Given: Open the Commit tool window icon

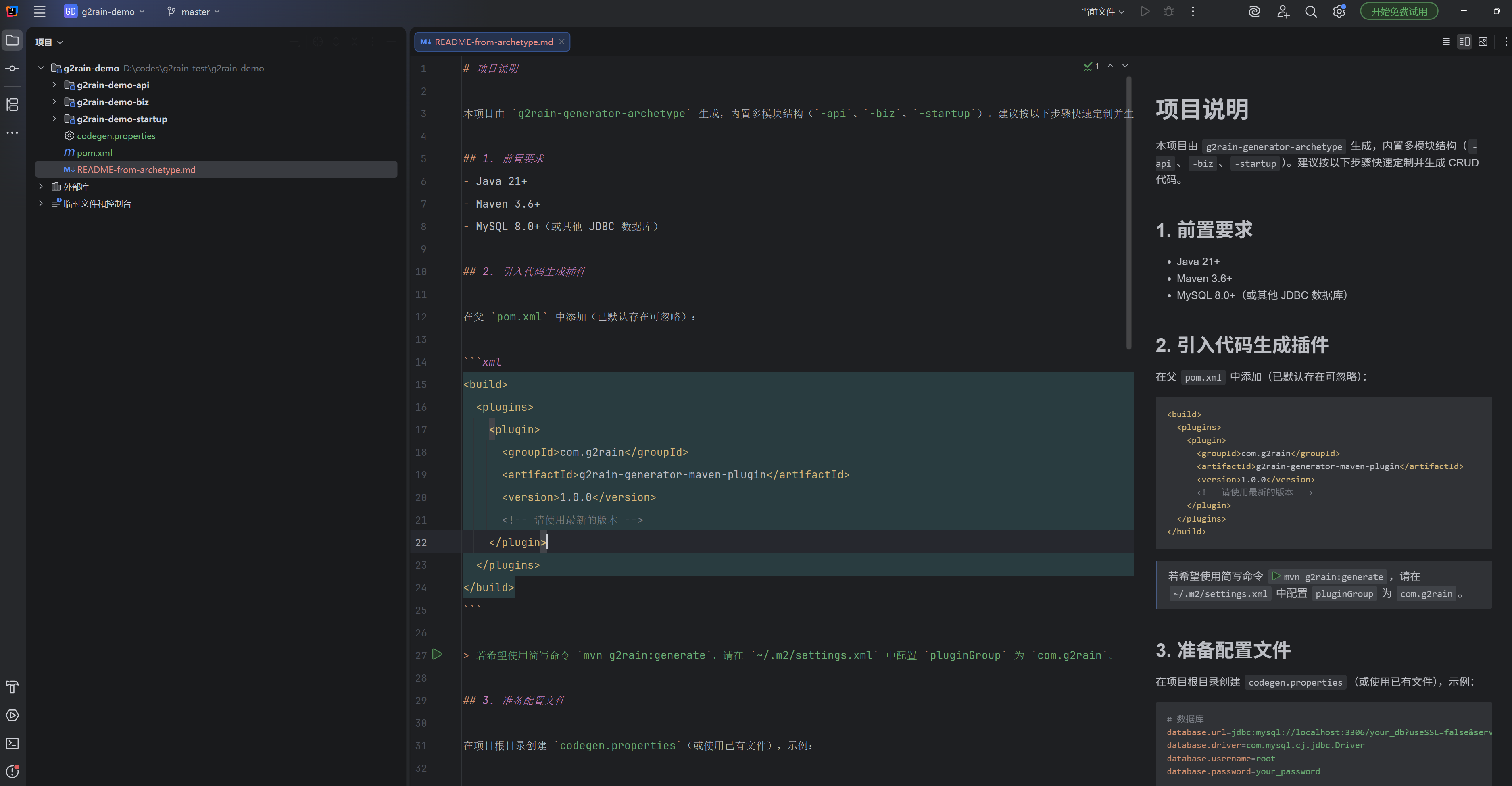Looking at the screenshot, I should tap(13, 69).
